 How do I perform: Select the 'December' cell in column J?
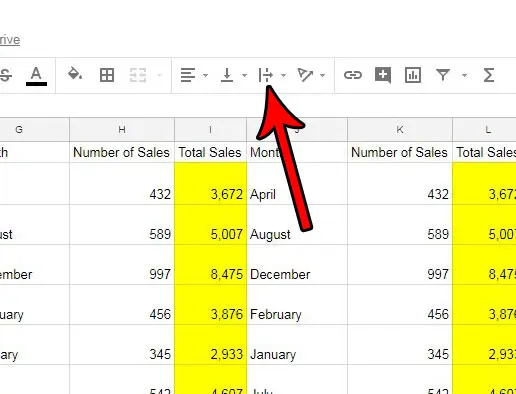[297, 265]
